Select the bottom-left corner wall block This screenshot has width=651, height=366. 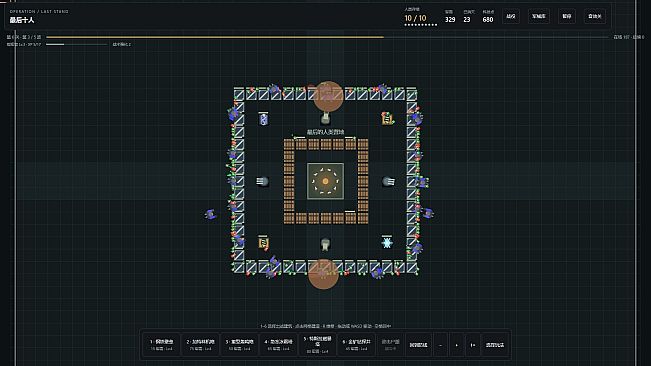pos(239,267)
